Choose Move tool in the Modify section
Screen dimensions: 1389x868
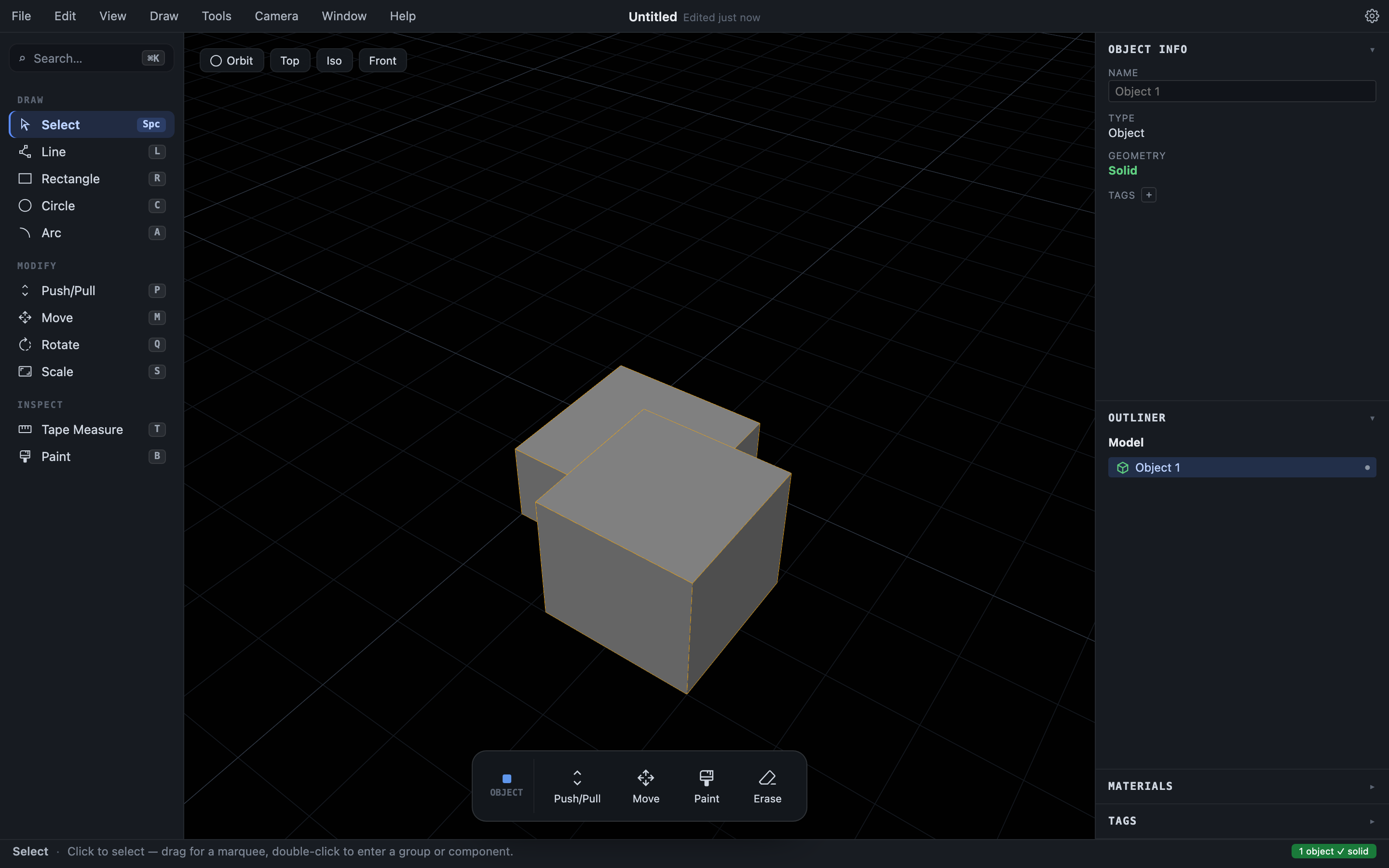point(92,317)
